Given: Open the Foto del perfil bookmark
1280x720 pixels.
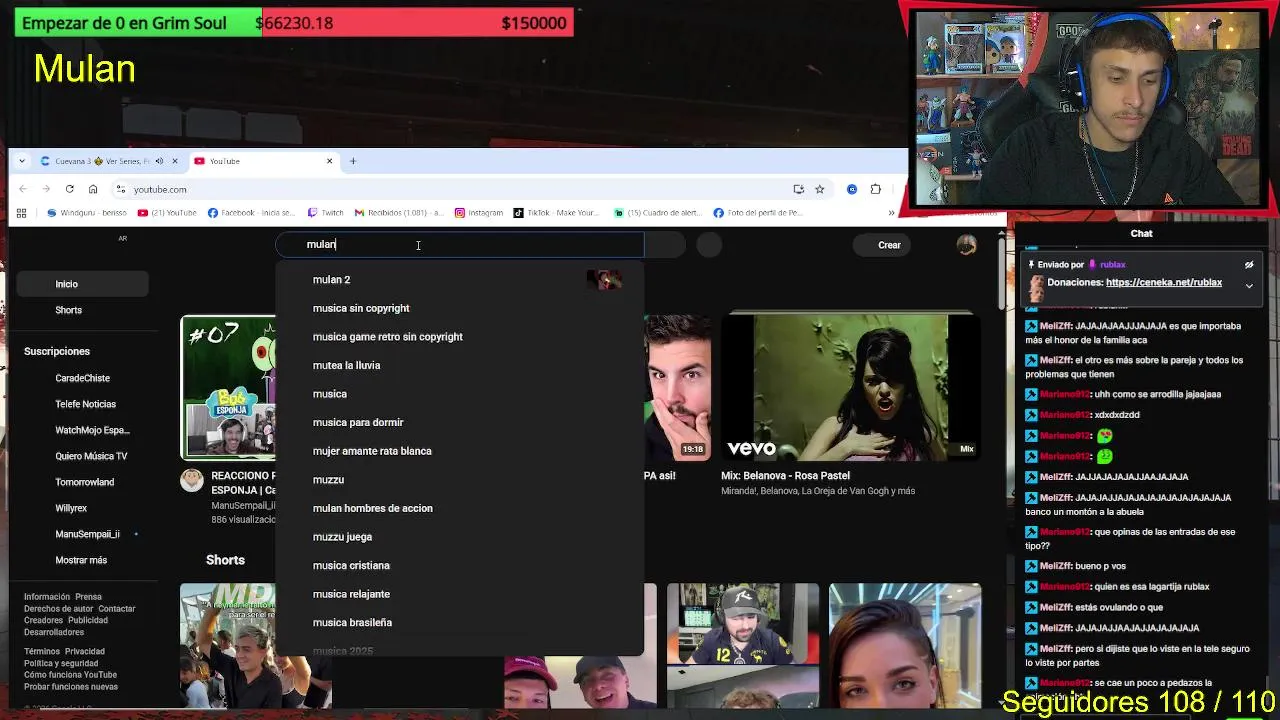Looking at the screenshot, I should 758,213.
